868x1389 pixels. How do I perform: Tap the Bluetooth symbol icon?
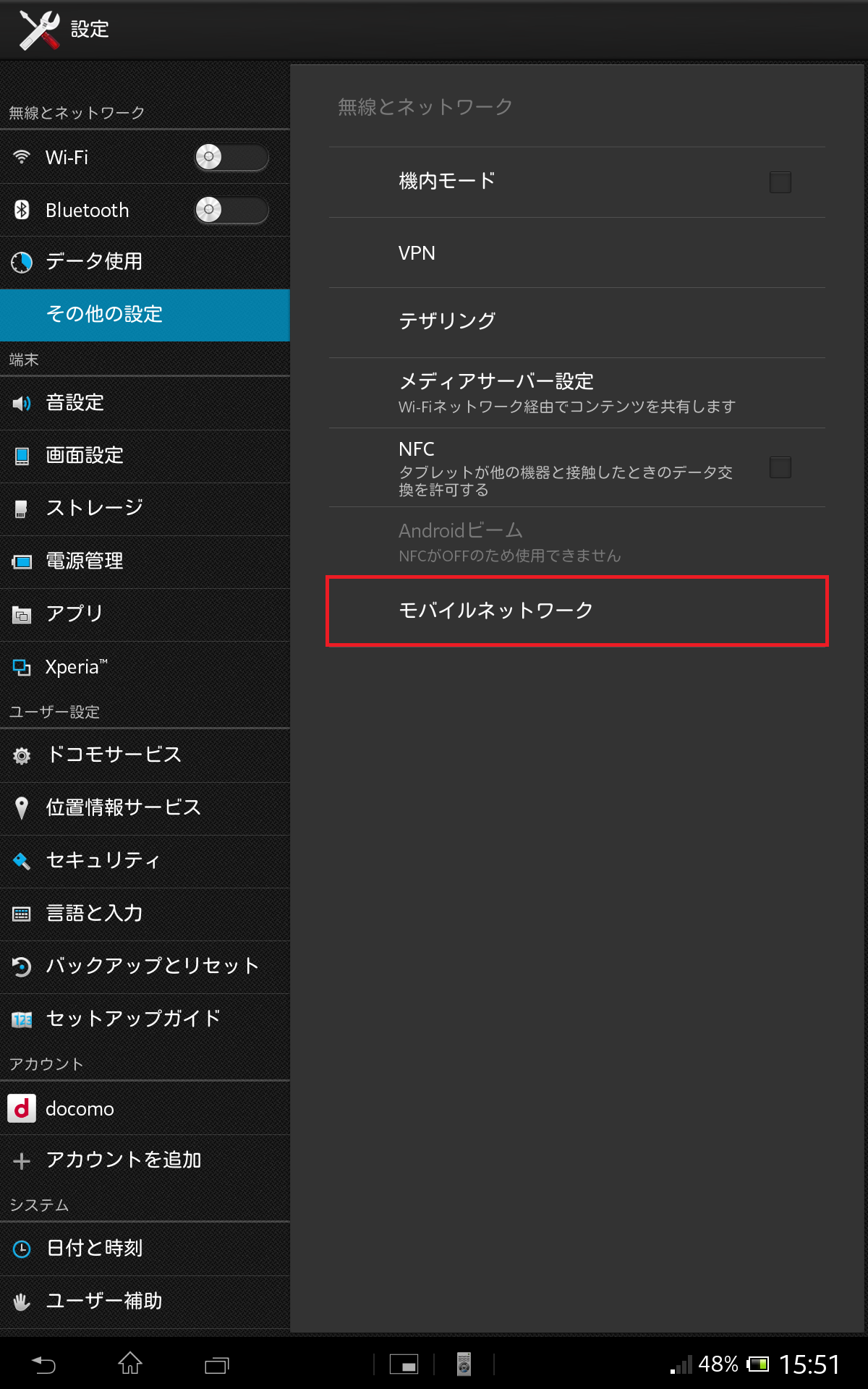tap(22, 210)
